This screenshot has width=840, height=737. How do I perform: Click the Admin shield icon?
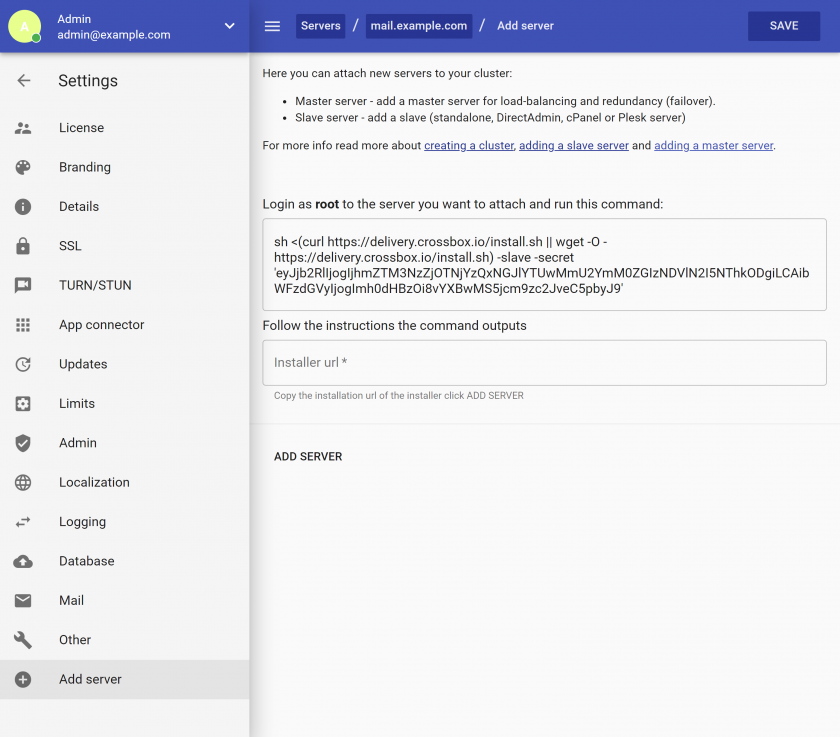tap(23, 443)
